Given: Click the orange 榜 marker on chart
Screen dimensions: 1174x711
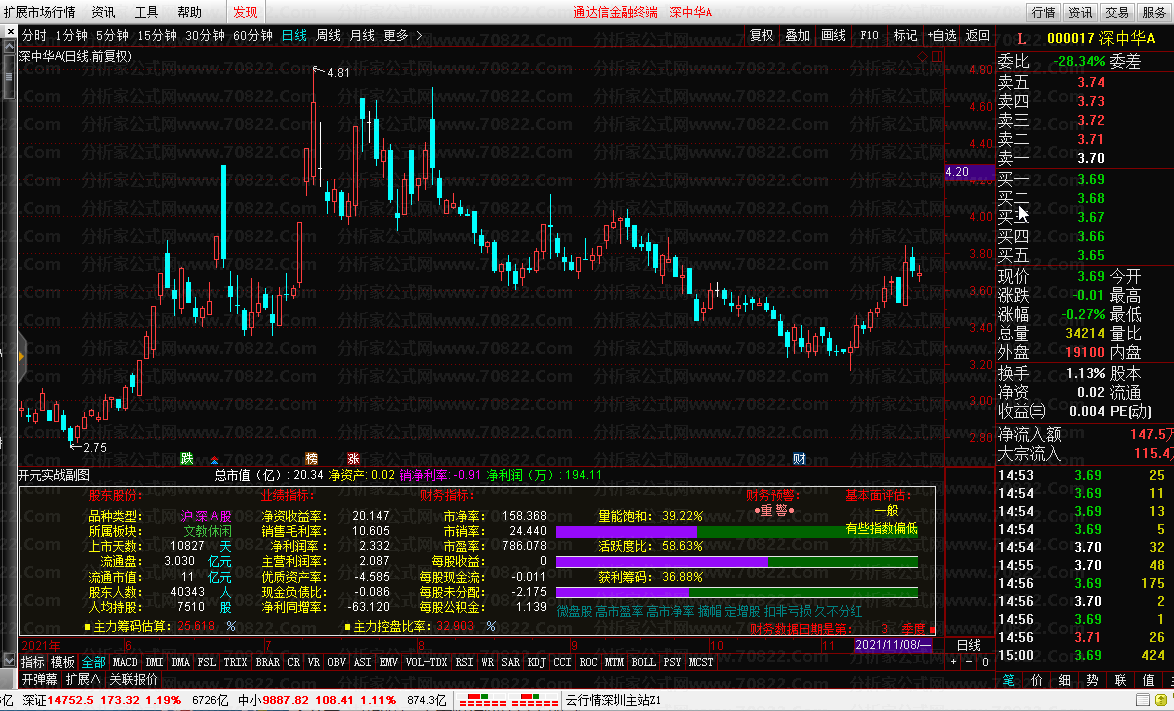Looking at the screenshot, I should 311,458.
